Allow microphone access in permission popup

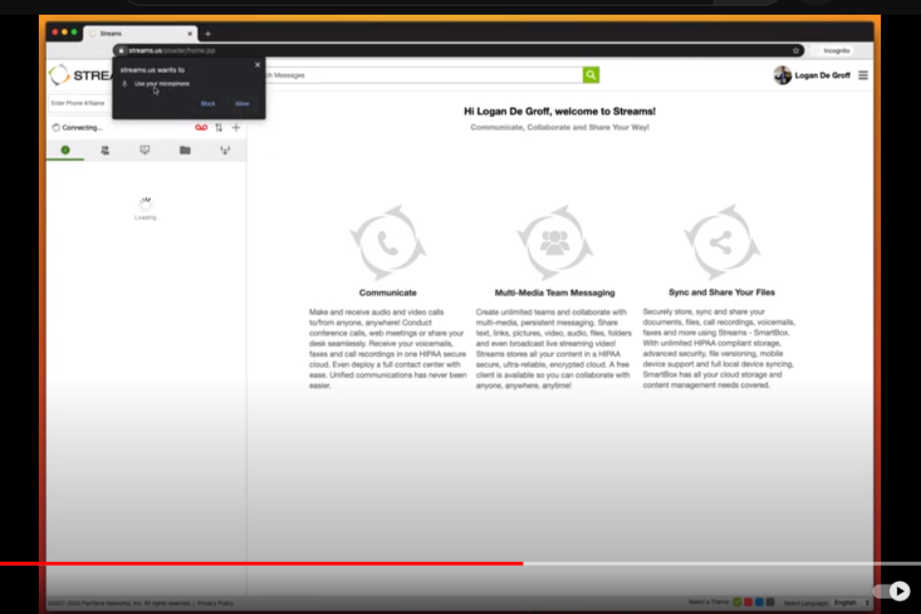(x=242, y=103)
